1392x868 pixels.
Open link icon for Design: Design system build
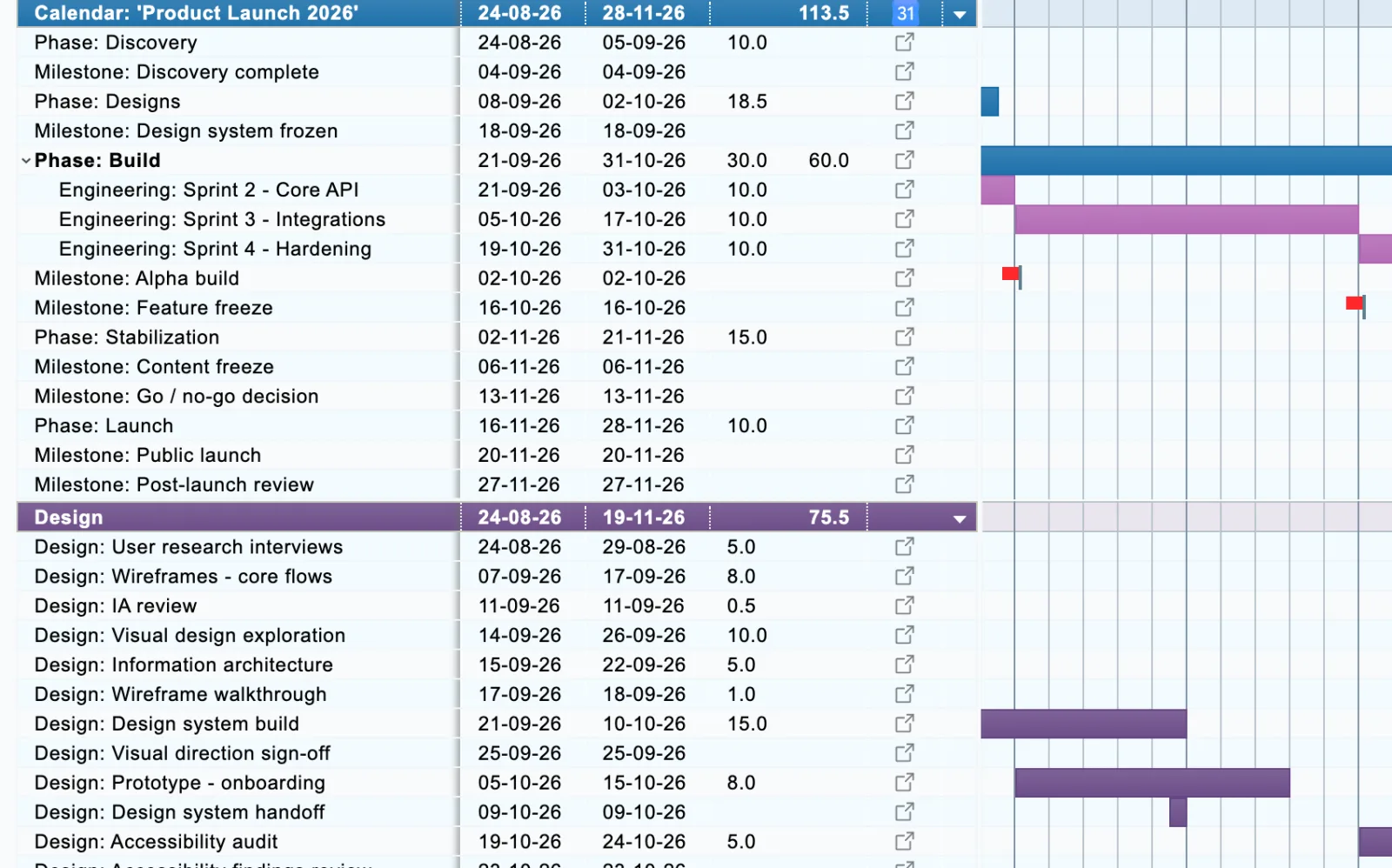click(x=905, y=724)
